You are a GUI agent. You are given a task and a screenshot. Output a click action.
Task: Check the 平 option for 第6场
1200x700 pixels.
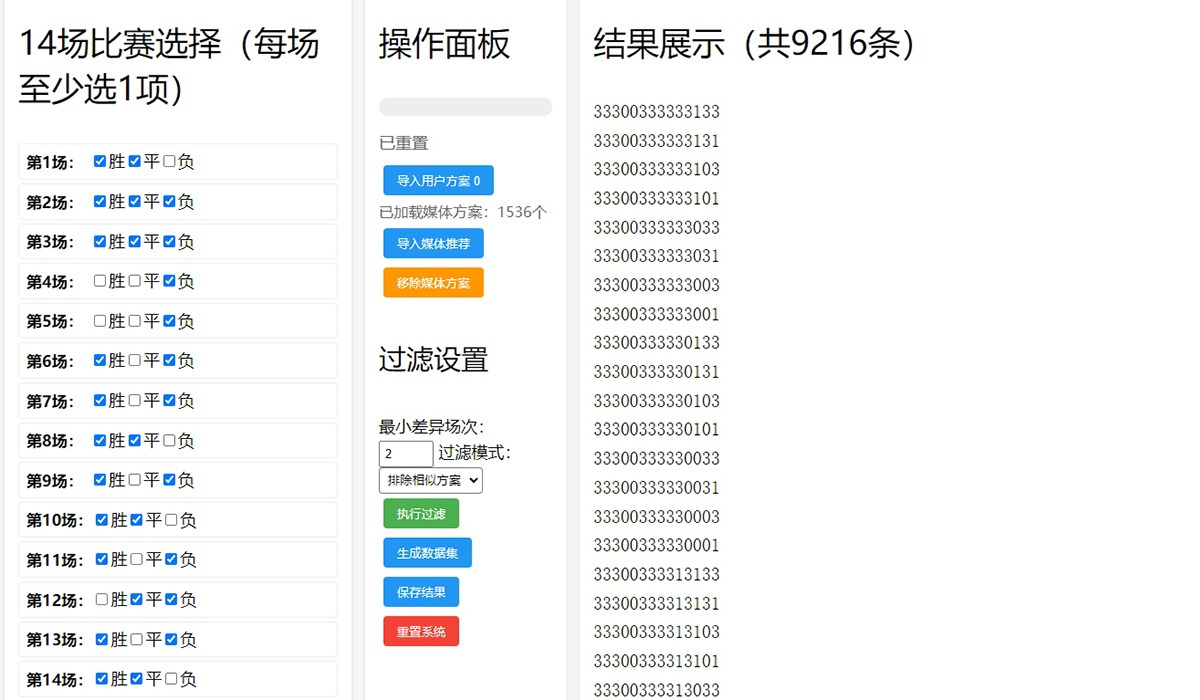[135, 360]
